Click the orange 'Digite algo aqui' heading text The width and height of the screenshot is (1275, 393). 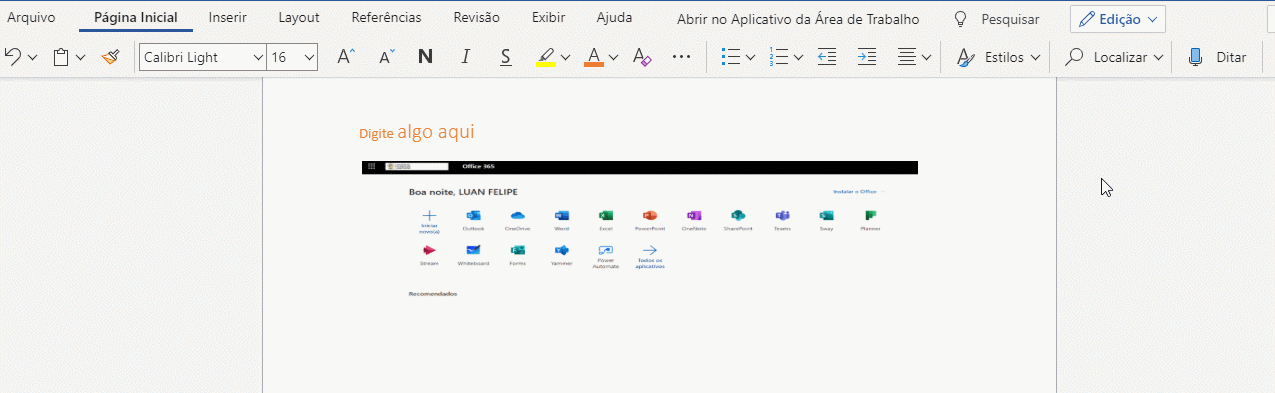[417, 132]
